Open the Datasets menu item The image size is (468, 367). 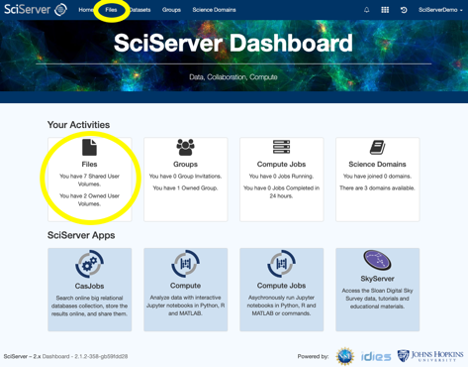pos(140,10)
